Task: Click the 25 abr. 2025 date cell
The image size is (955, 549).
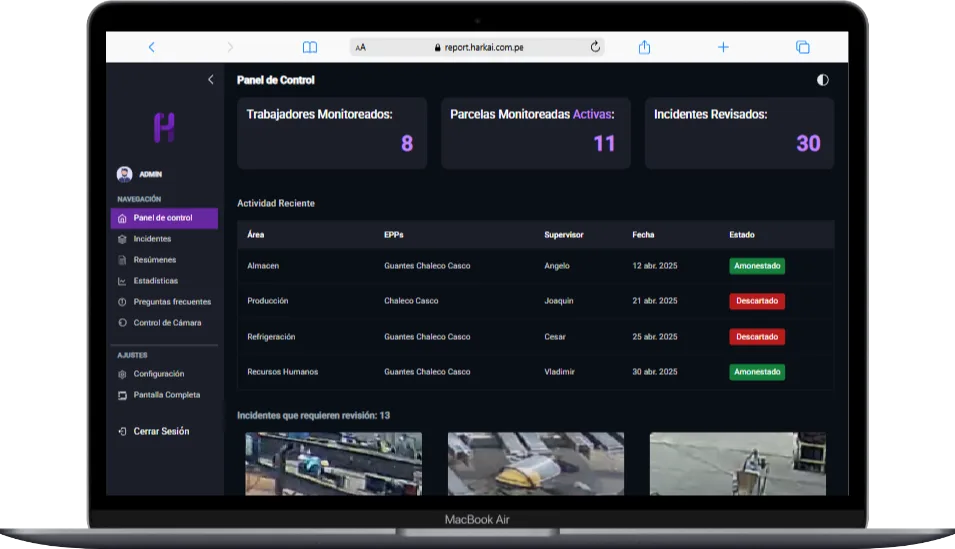Action: [655, 337]
